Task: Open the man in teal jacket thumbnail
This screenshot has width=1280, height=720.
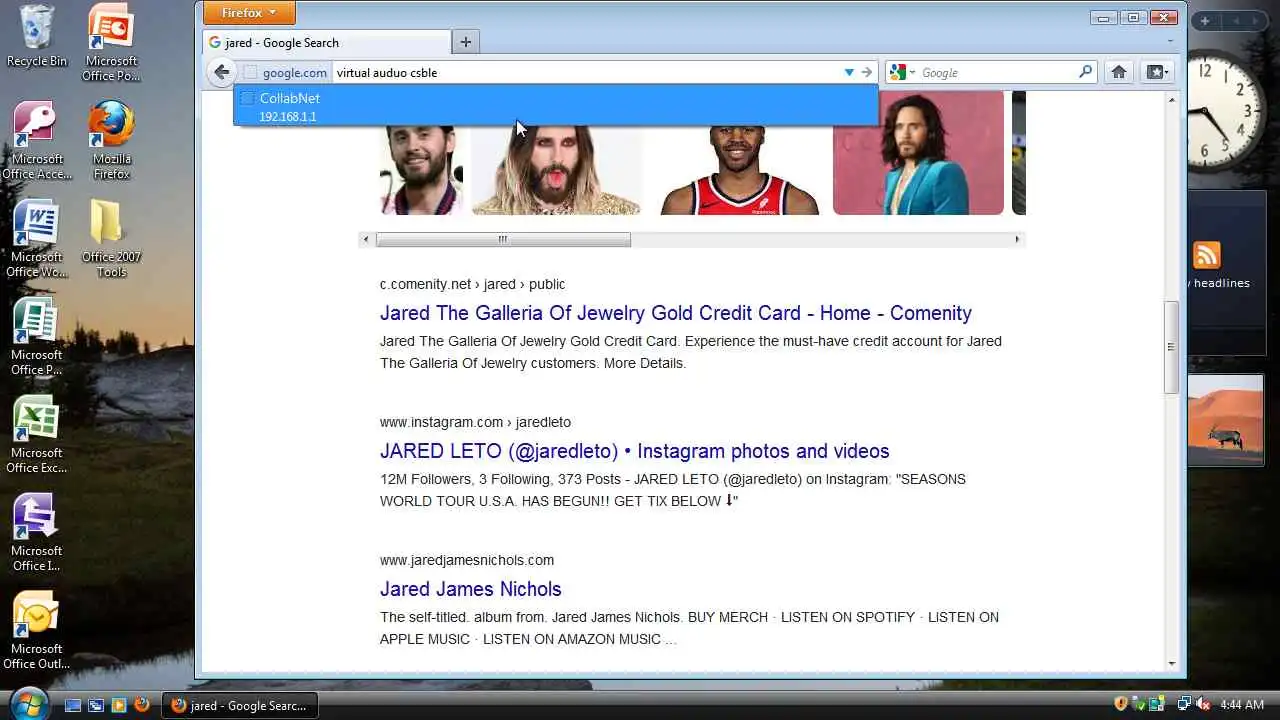Action: pos(918,153)
